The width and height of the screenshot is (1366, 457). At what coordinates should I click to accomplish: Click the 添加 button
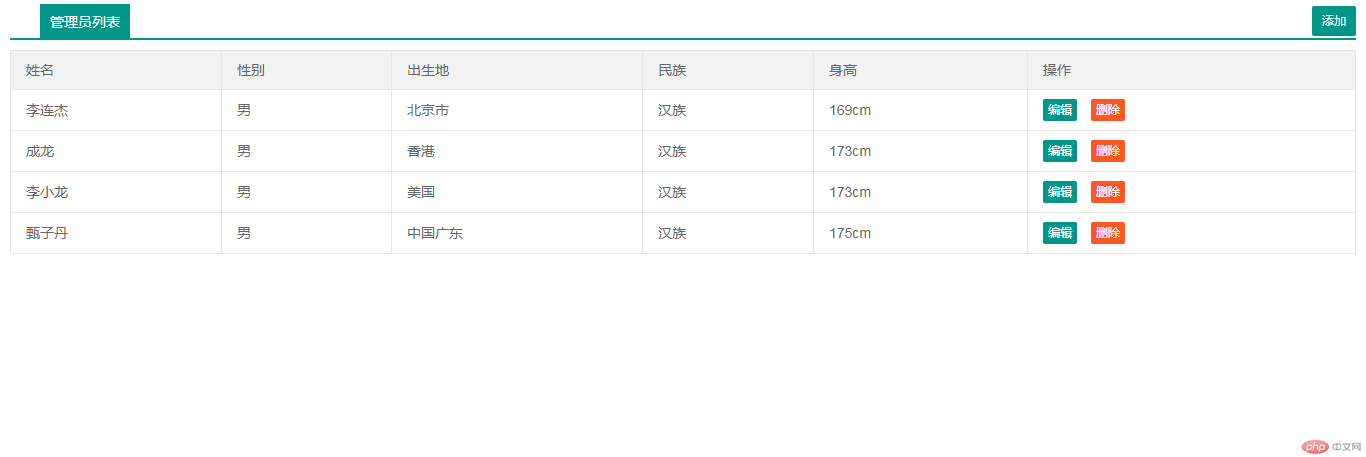(x=1334, y=21)
